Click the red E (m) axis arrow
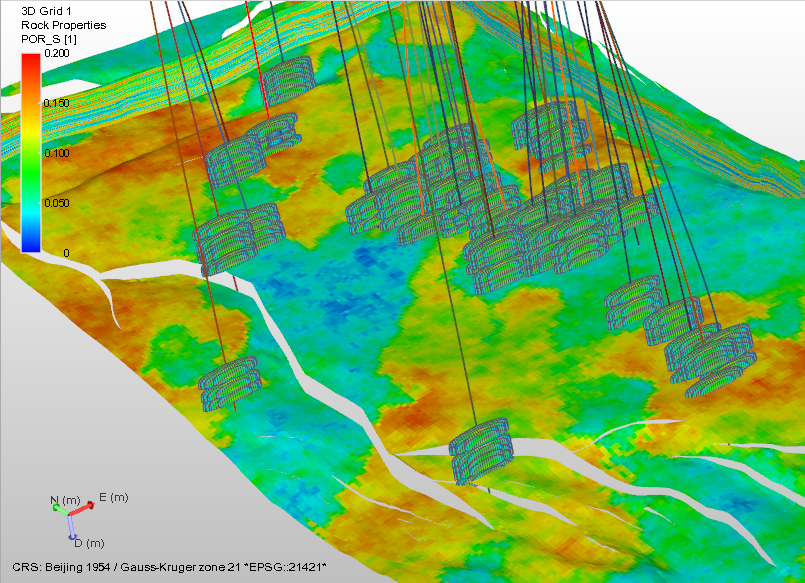This screenshot has width=805, height=583. (85, 508)
